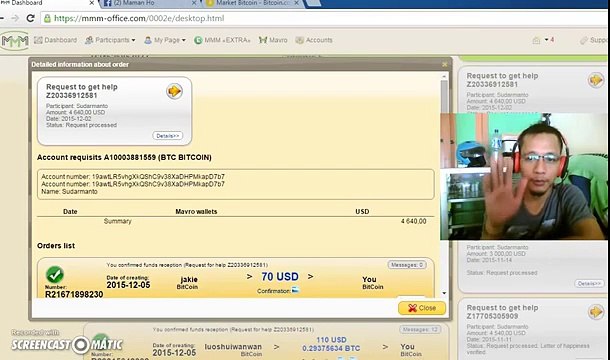
Task: Click the Support link in header
Action: (x=594, y=40)
